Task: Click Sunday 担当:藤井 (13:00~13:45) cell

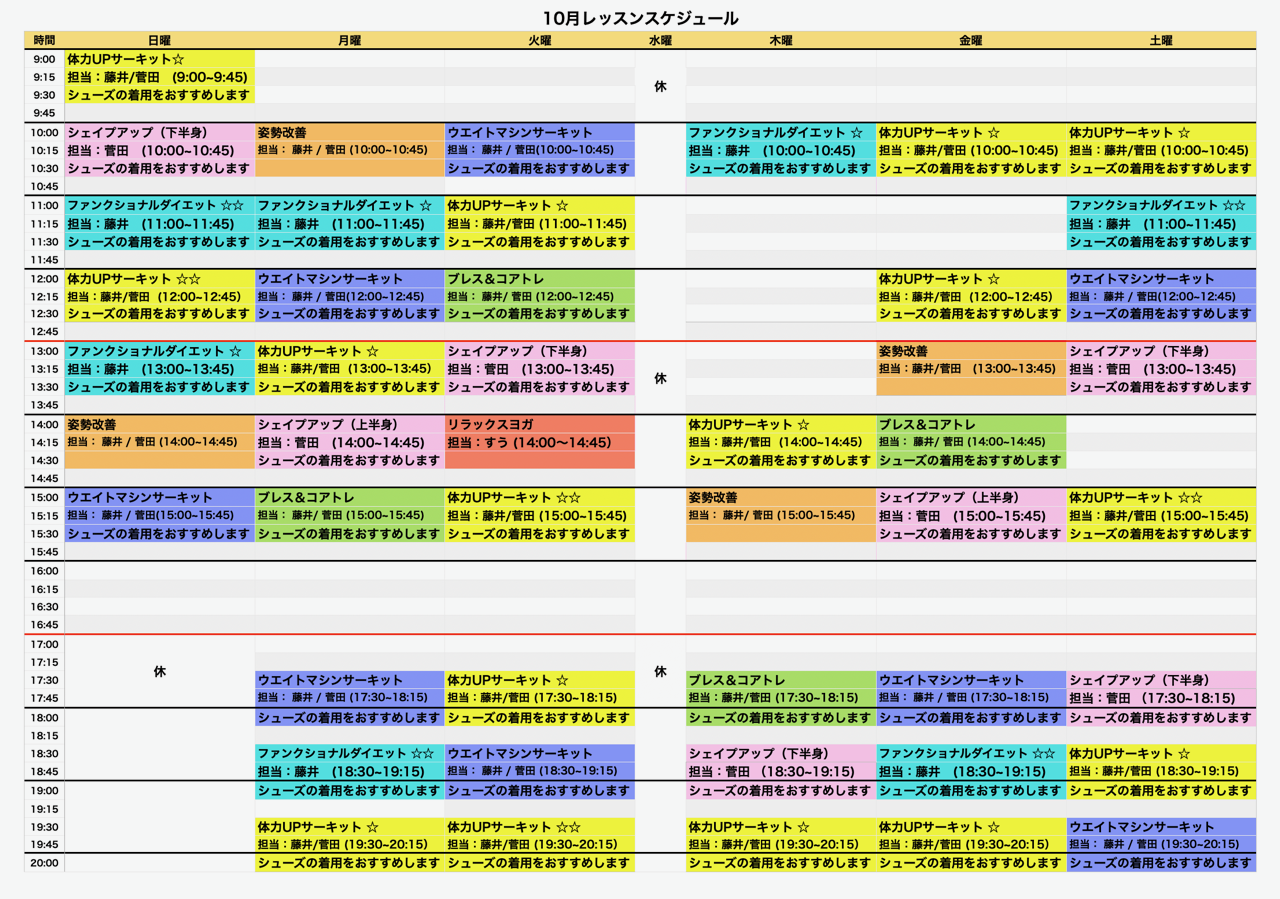Action: 160,369
